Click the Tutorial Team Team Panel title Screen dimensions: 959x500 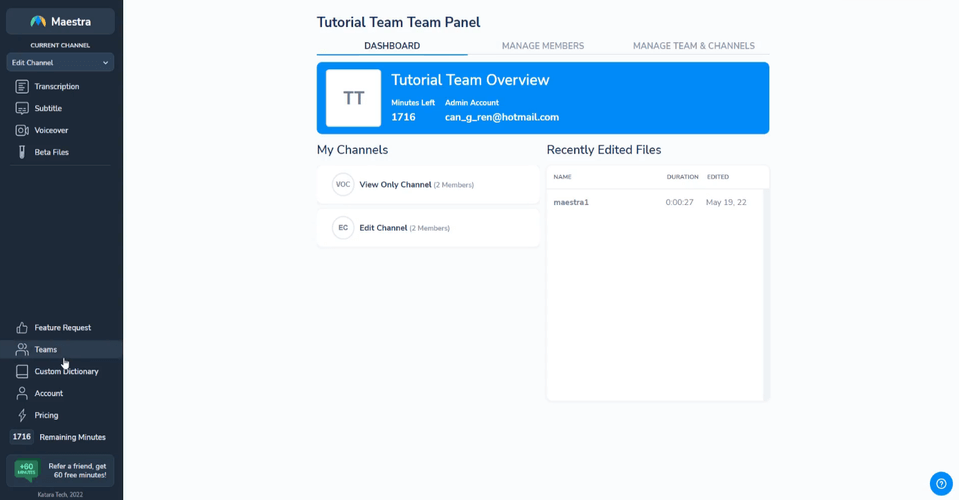coord(399,23)
